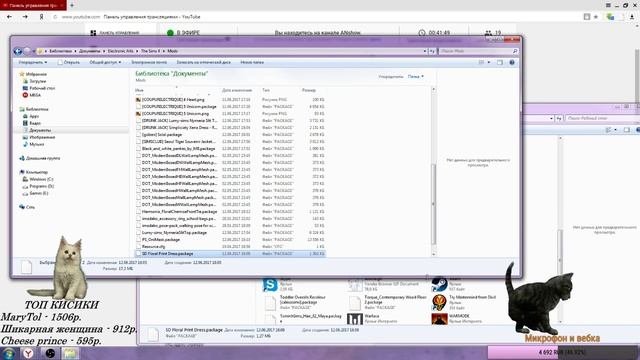Click Открыть in the Explorer toolbar
The width and height of the screenshot is (640, 360).
coord(69,62)
